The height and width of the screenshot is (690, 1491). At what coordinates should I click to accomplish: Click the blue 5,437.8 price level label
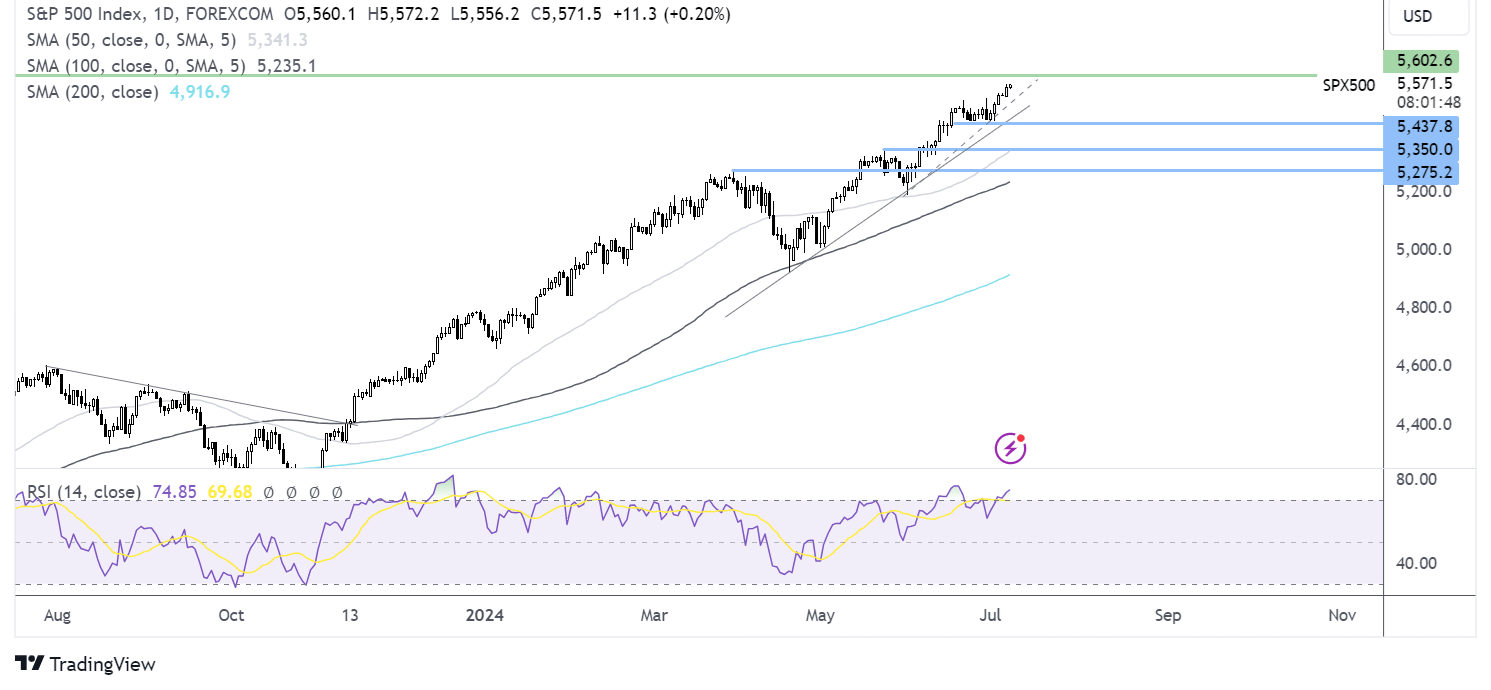coord(1419,127)
